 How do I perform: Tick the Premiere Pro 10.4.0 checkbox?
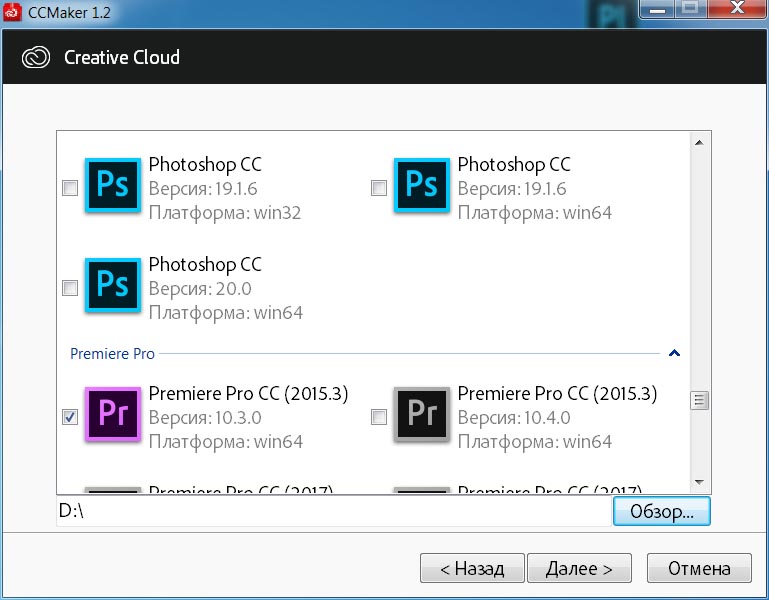click(x=379, y=417)
